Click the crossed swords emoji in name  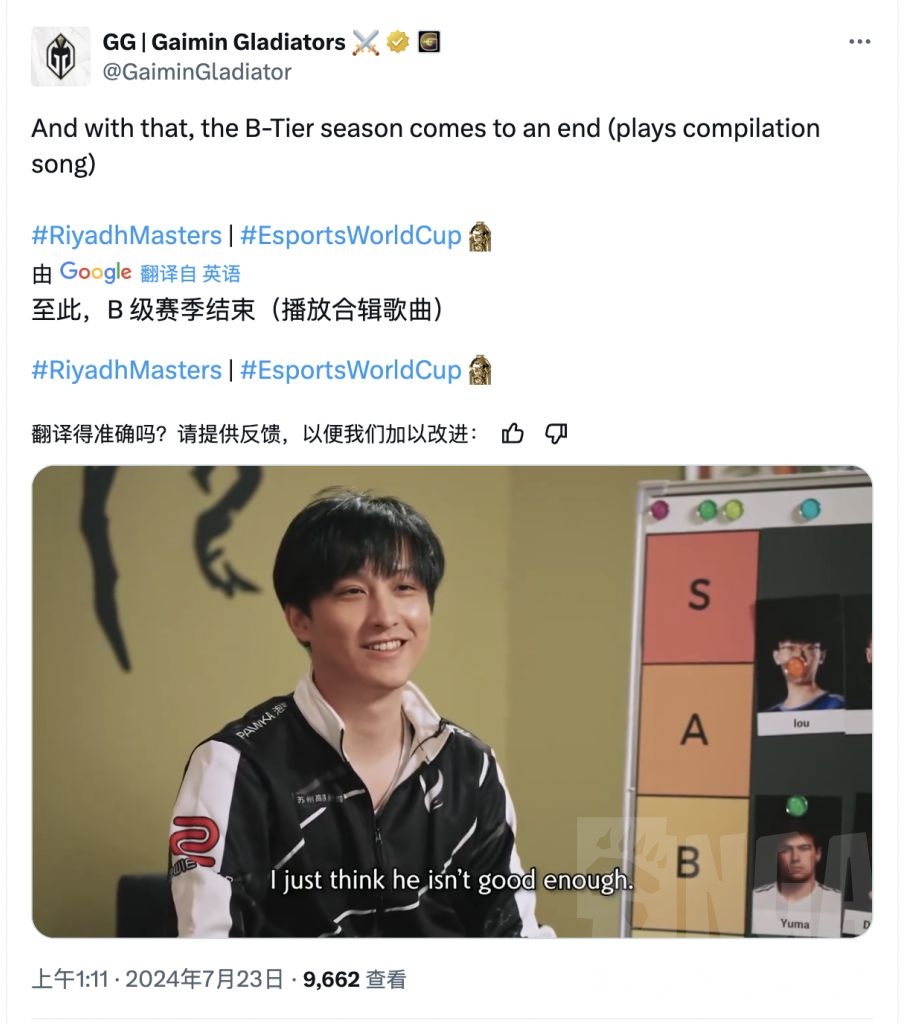(x=366, y=43)
